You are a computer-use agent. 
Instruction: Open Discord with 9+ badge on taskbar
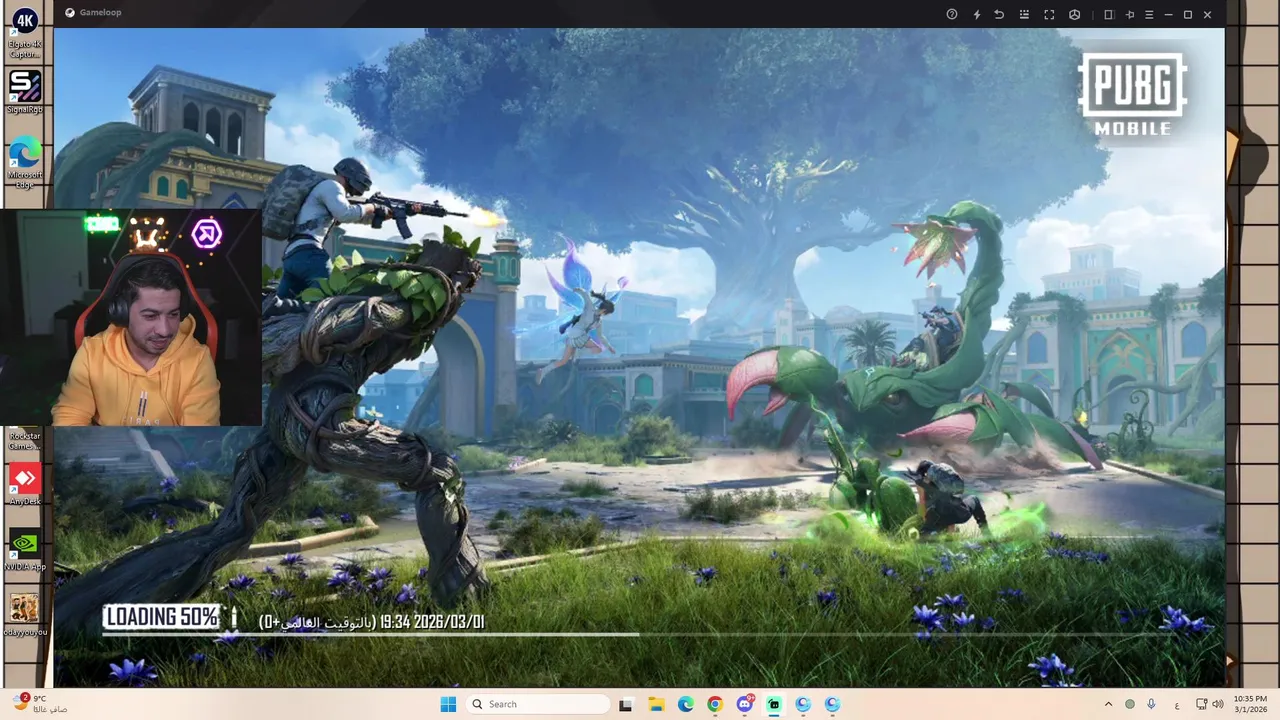(x=745, y=704)
